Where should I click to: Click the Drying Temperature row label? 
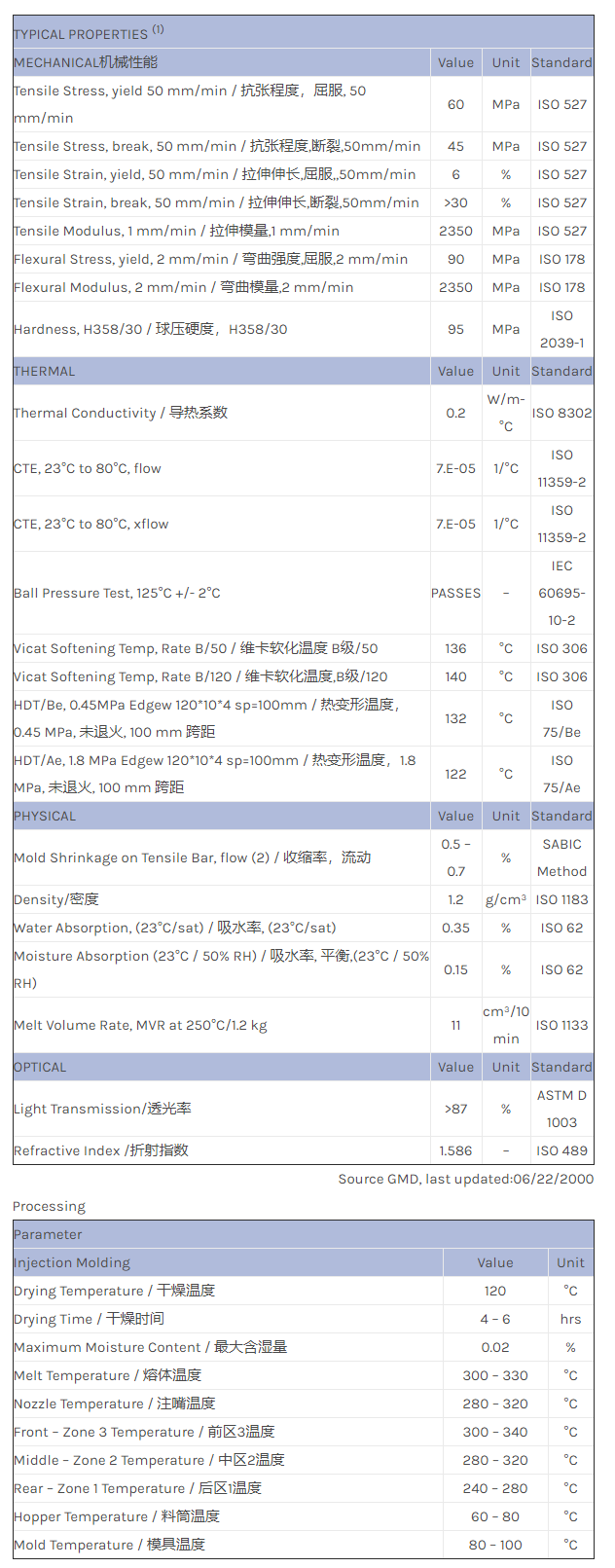pyautogui.click(x=114, y=1291)
